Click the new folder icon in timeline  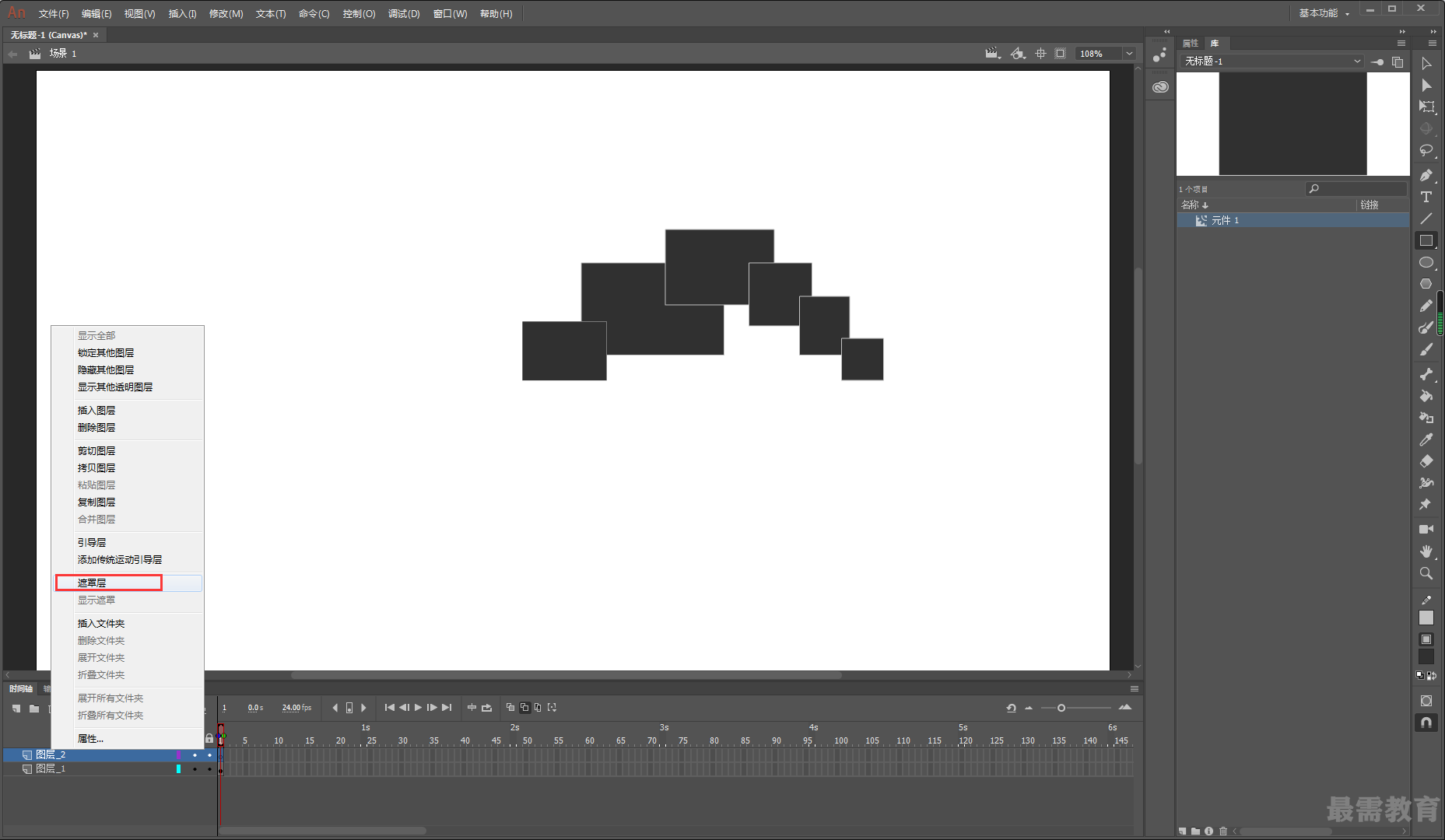click(34, 709)
